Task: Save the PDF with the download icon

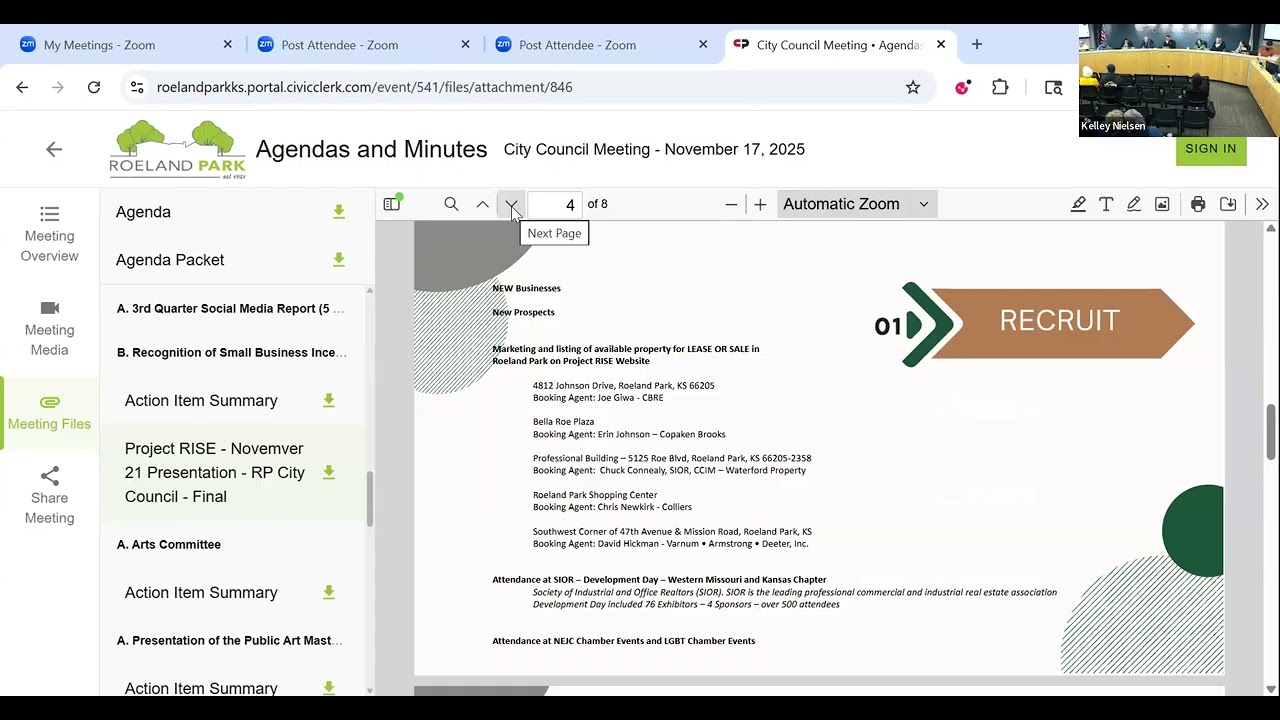Action: coord(1228,204)
